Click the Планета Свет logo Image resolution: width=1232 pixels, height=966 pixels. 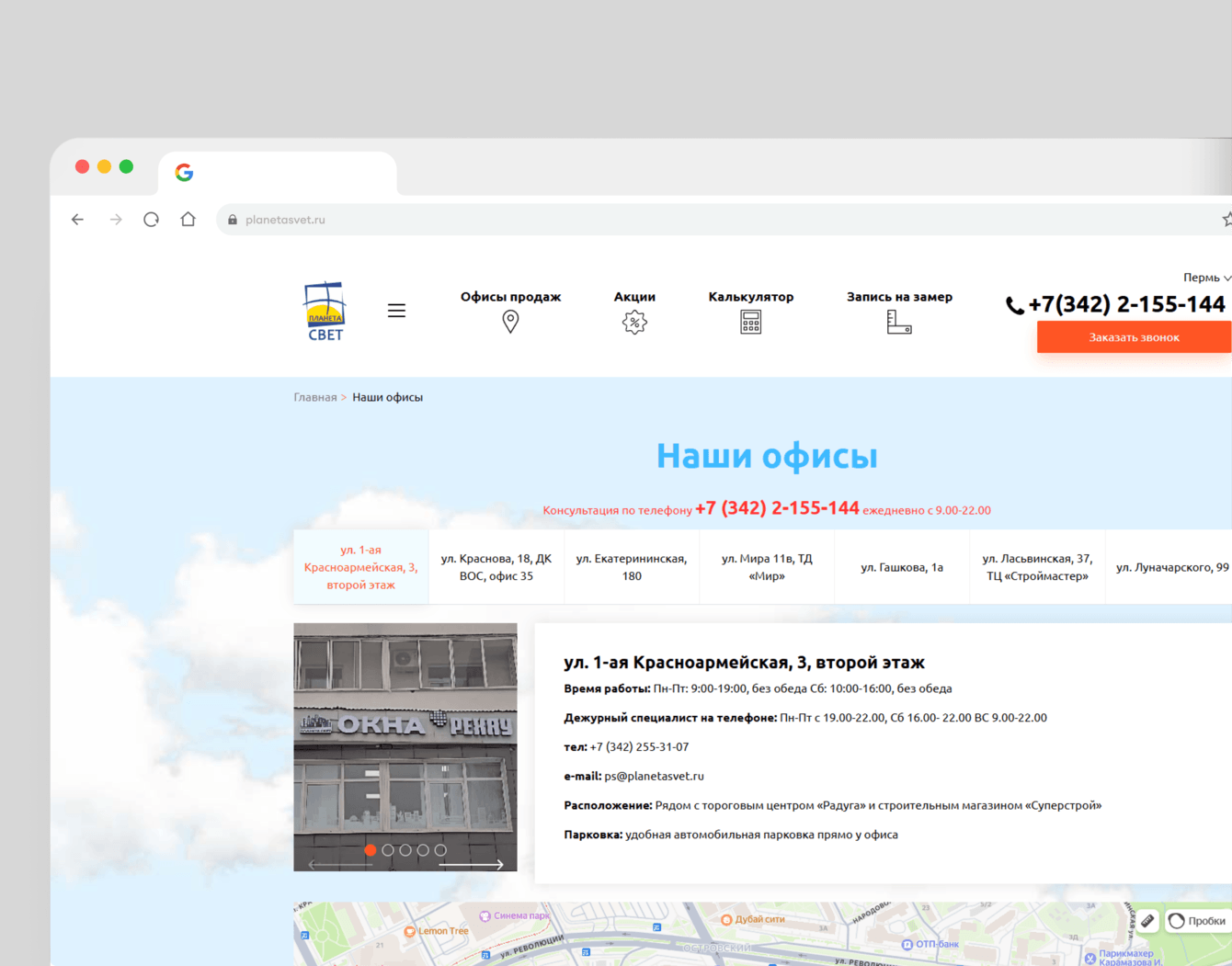click(x=325, y=311)
